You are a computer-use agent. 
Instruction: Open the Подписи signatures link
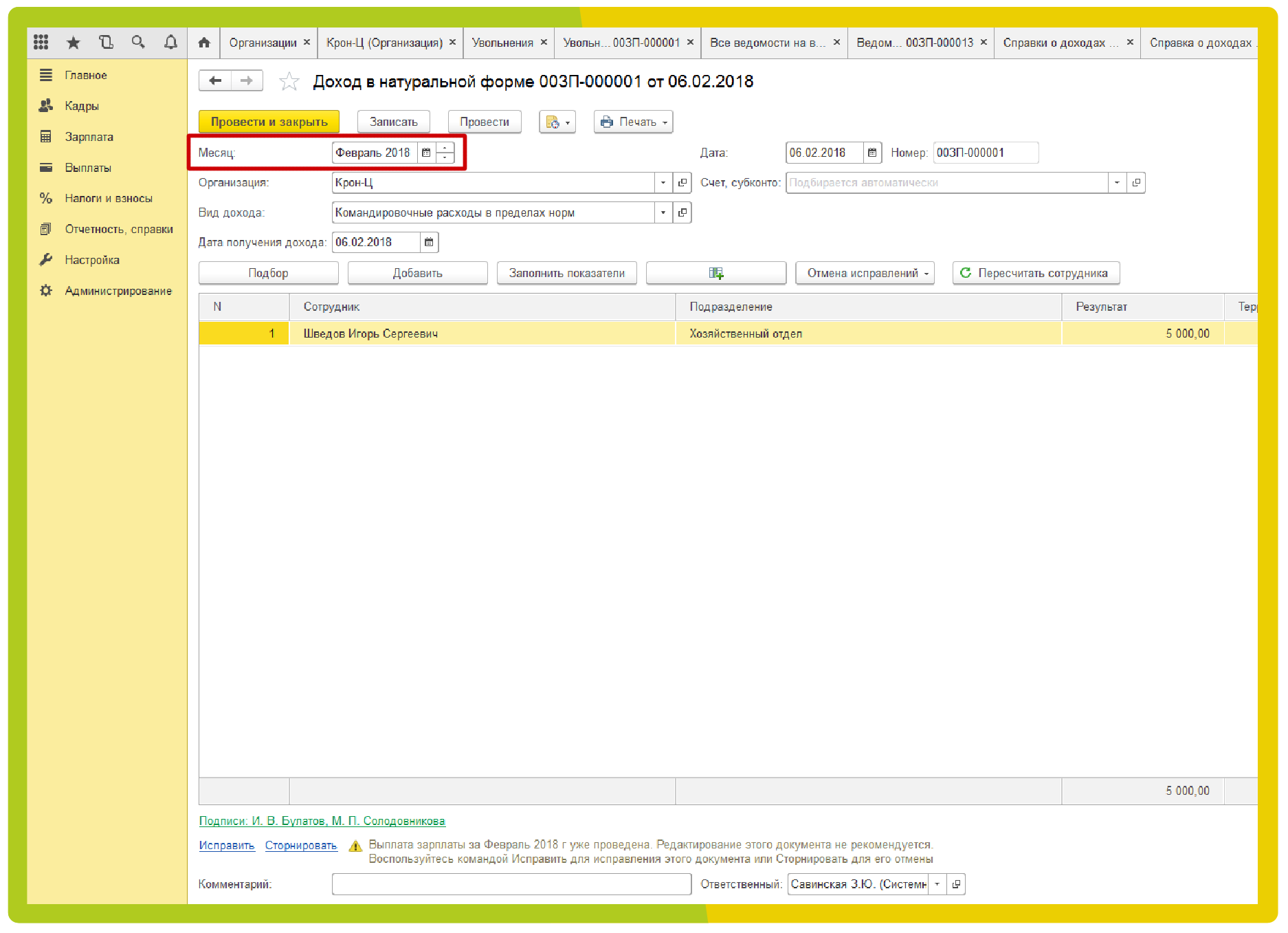coord(322,821)
